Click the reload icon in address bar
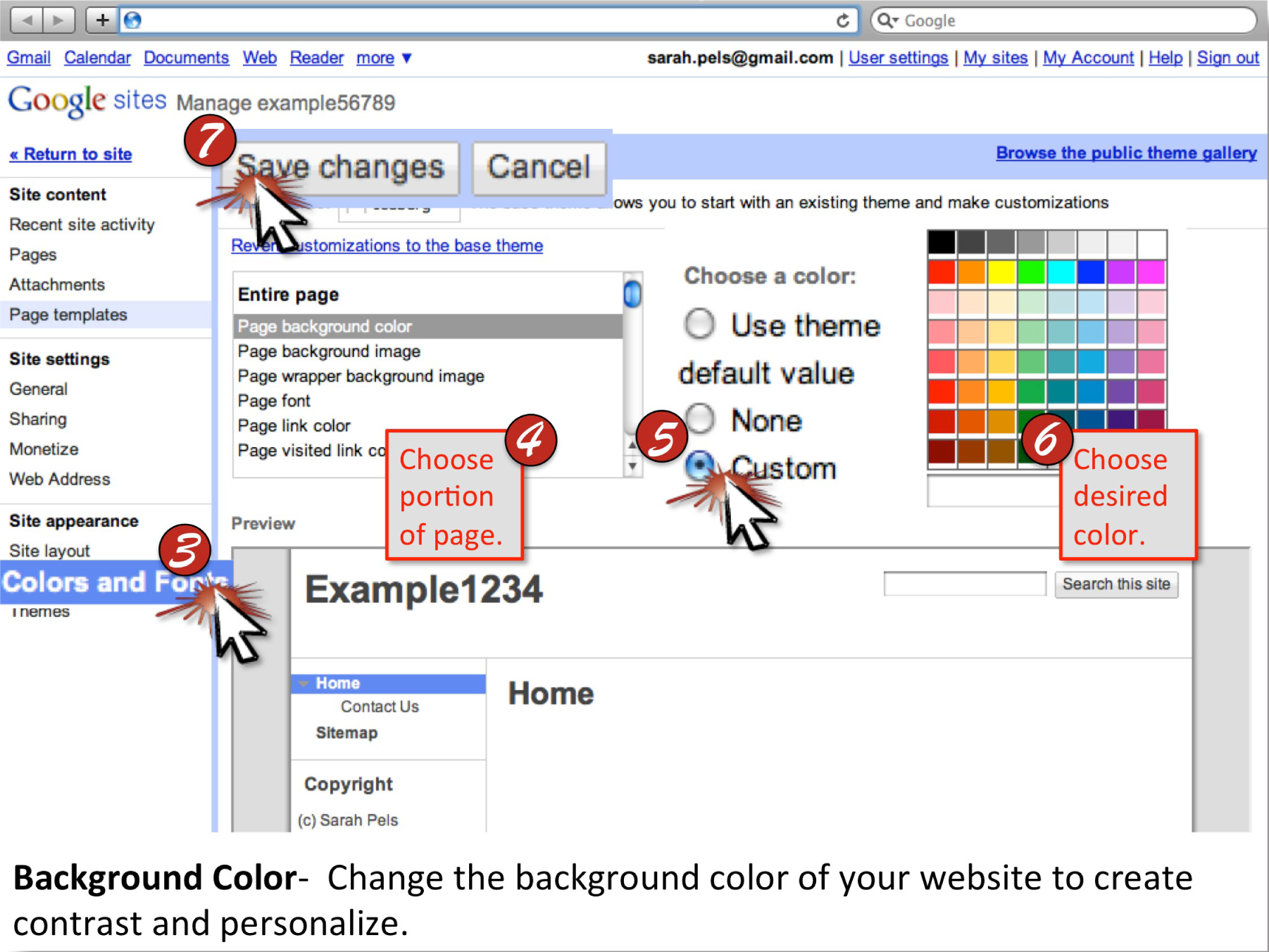This screenshot has width=1269, height=952. [x=842, y=20]
